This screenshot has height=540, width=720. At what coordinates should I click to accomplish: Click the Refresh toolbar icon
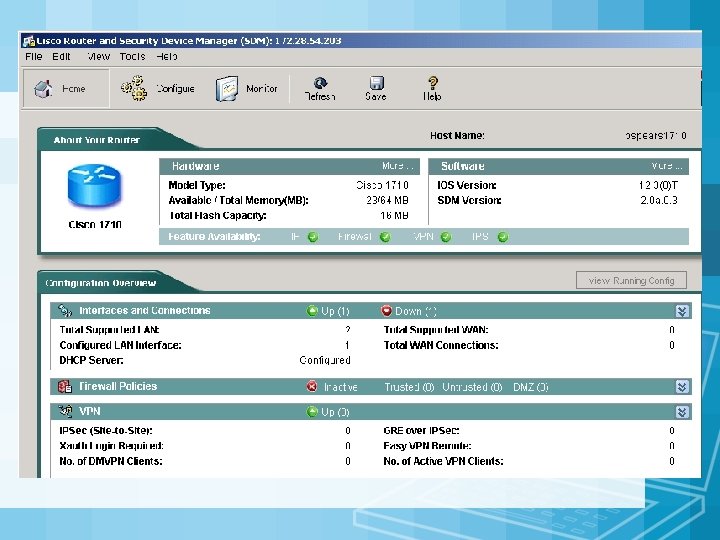(320, 83)
